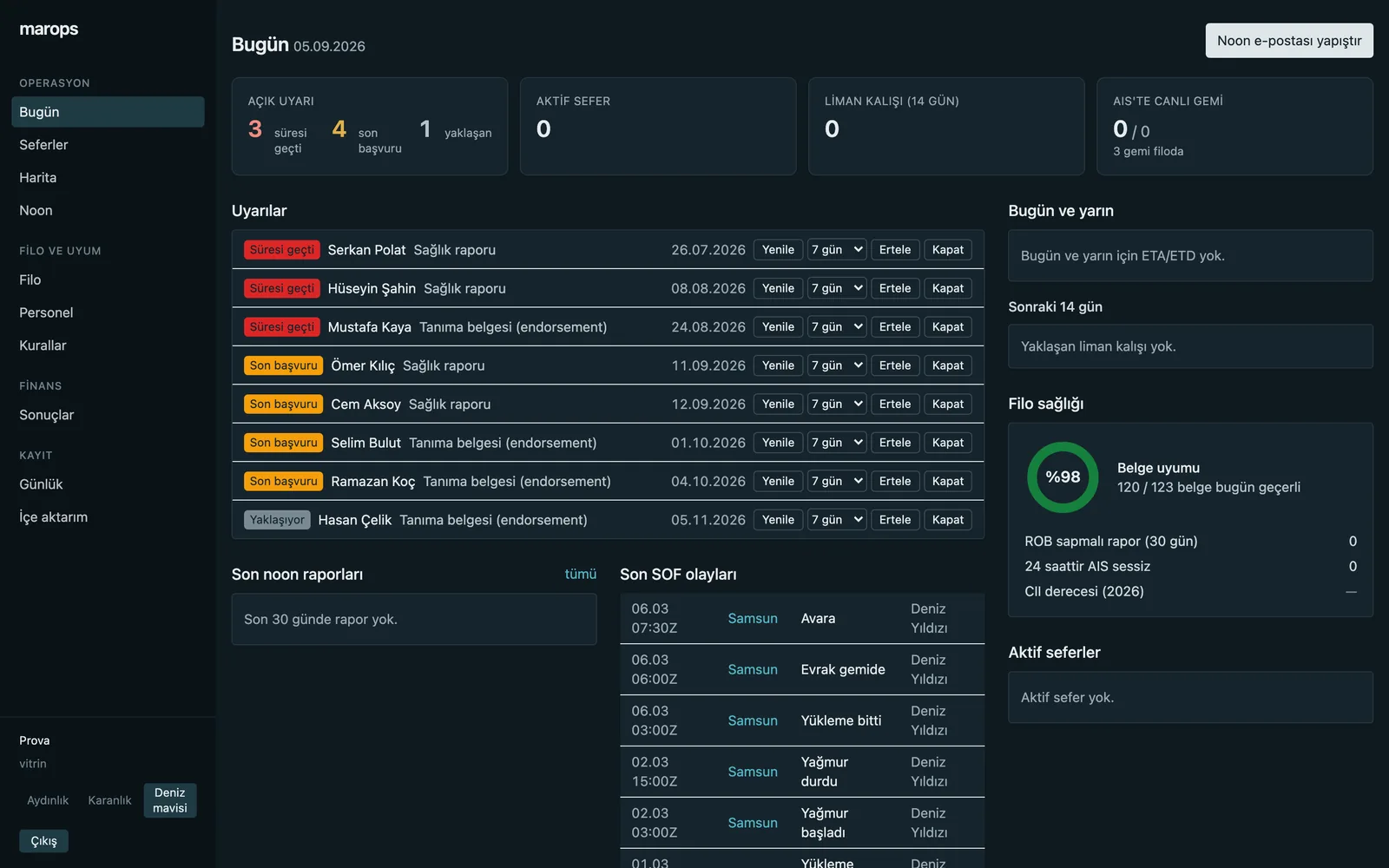Switch theme to Karanlık

click(109, 800)
